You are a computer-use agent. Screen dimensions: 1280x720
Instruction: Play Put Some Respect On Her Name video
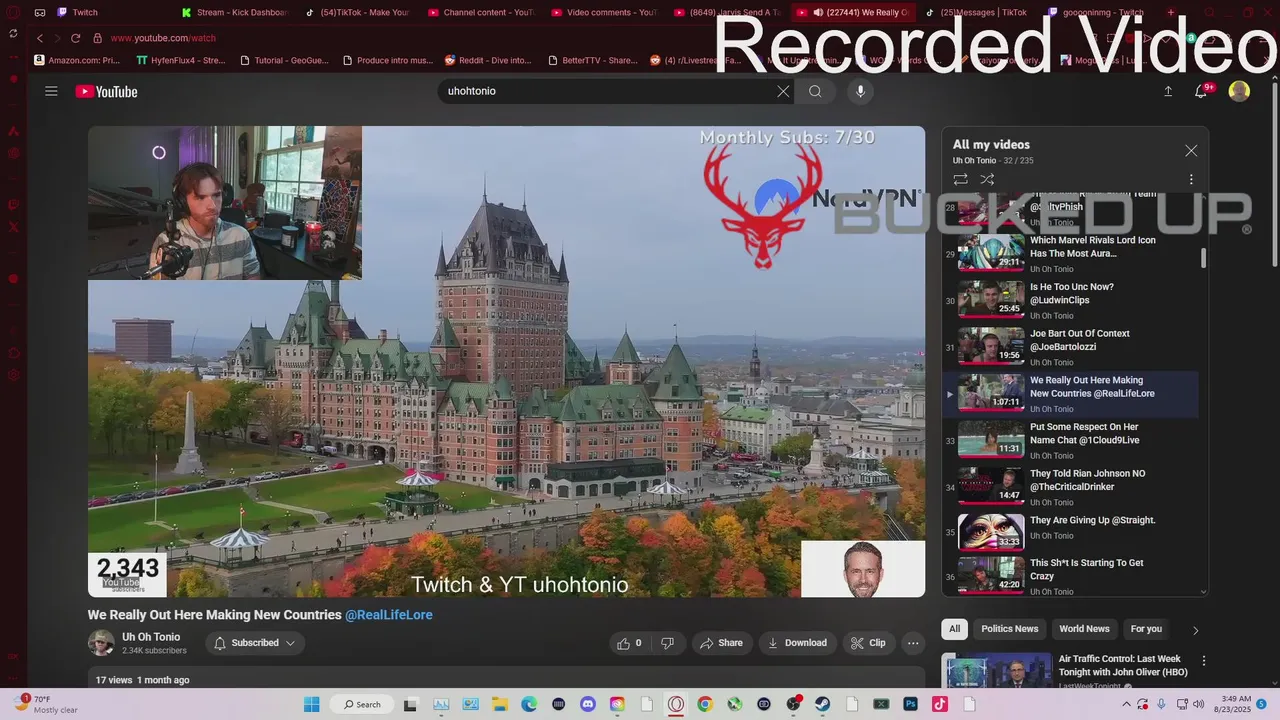coord(1070,440)
